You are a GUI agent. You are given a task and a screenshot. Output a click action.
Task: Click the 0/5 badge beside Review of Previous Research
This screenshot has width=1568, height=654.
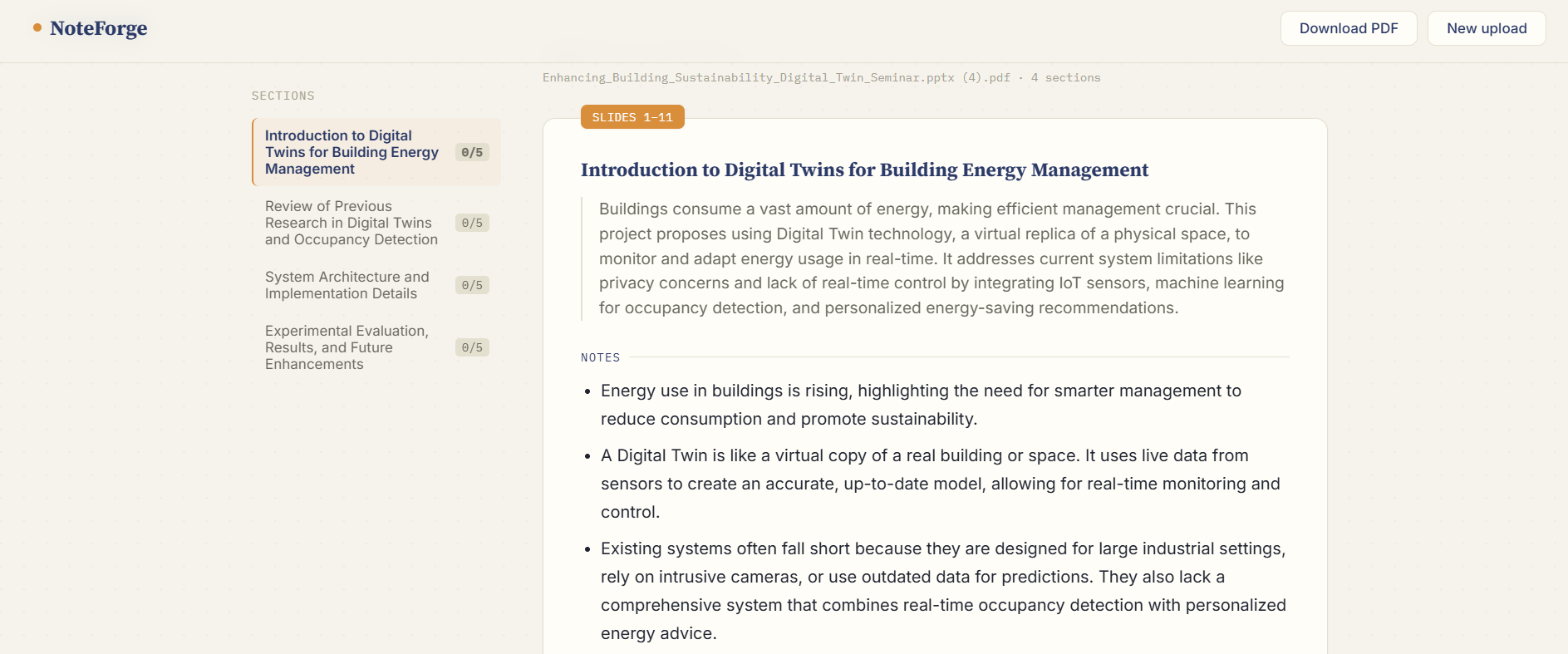472,223
